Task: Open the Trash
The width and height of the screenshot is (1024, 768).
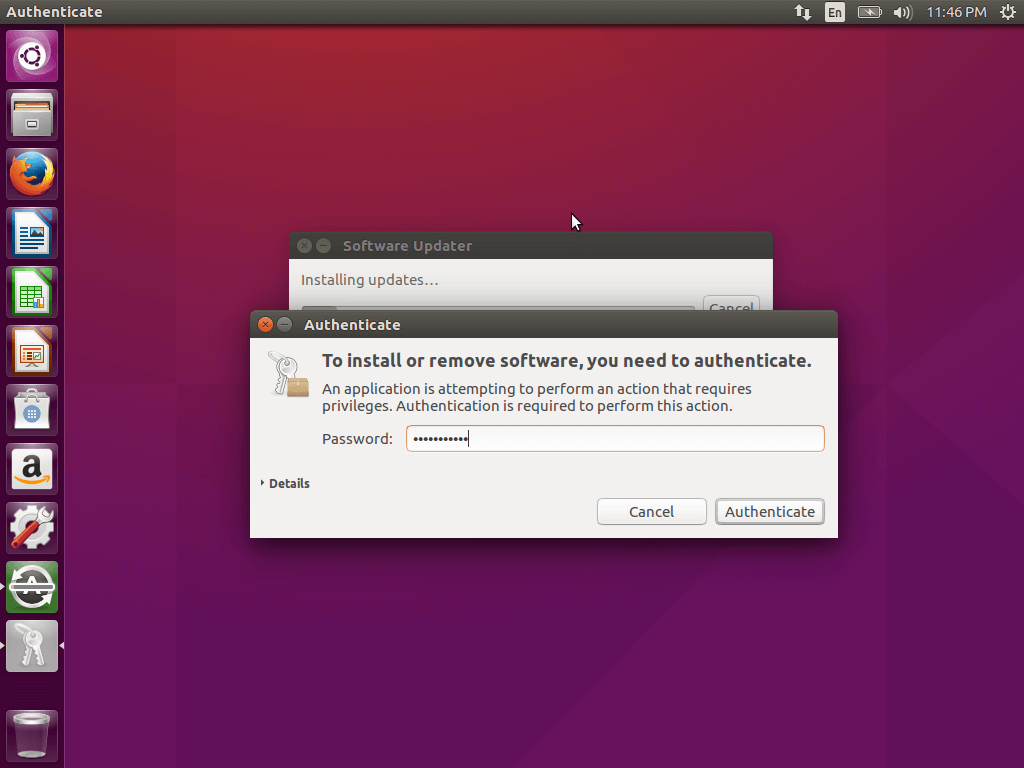Action: pos(31,735)
